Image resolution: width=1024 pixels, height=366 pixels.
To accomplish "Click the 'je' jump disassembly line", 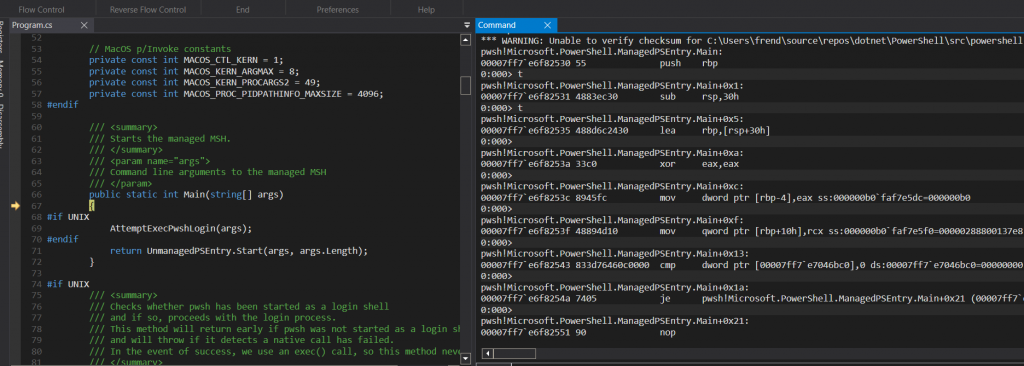I will click(752, 299).
